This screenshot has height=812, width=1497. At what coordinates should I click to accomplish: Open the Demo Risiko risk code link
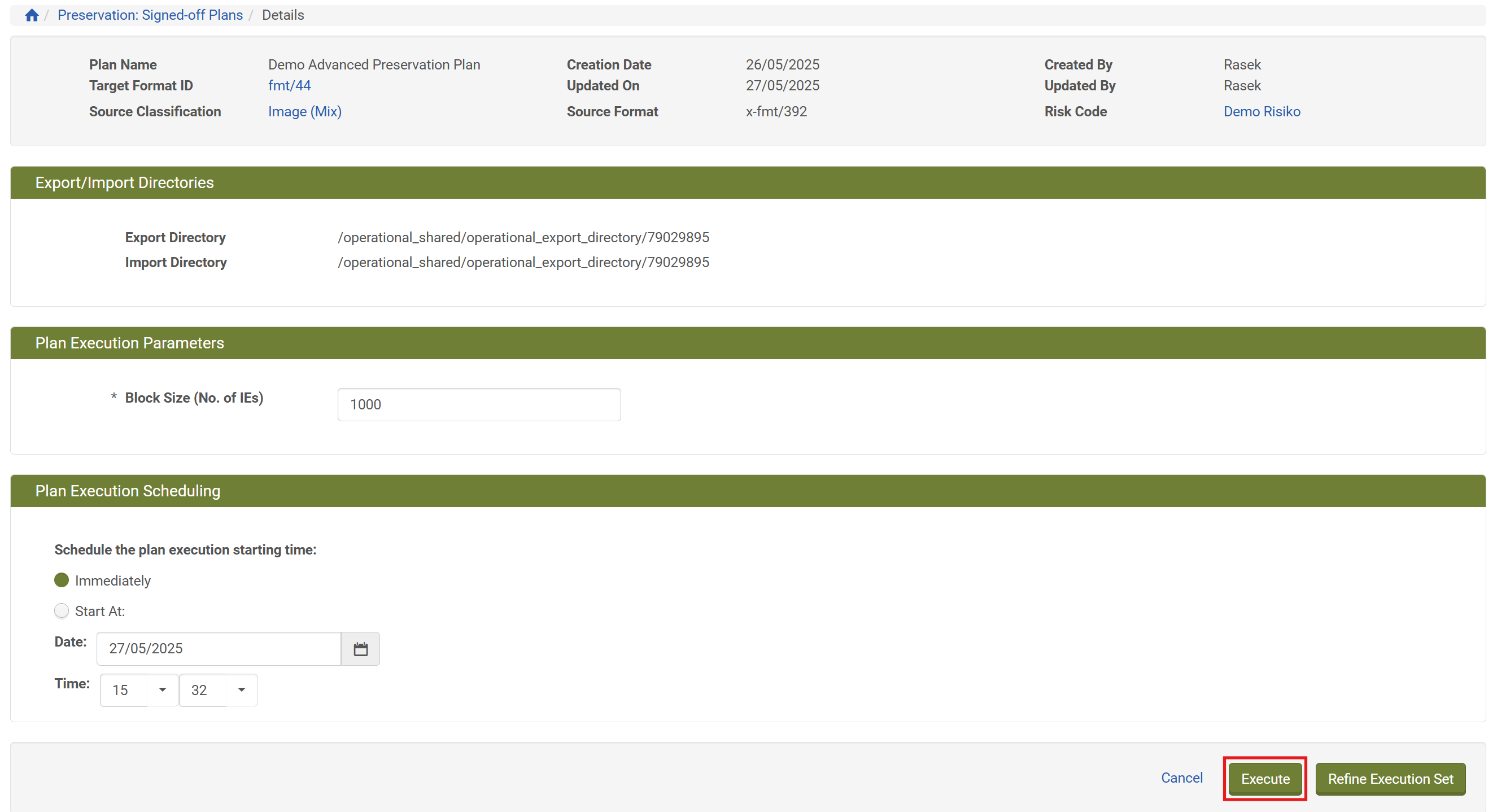tap(1261, 112)
